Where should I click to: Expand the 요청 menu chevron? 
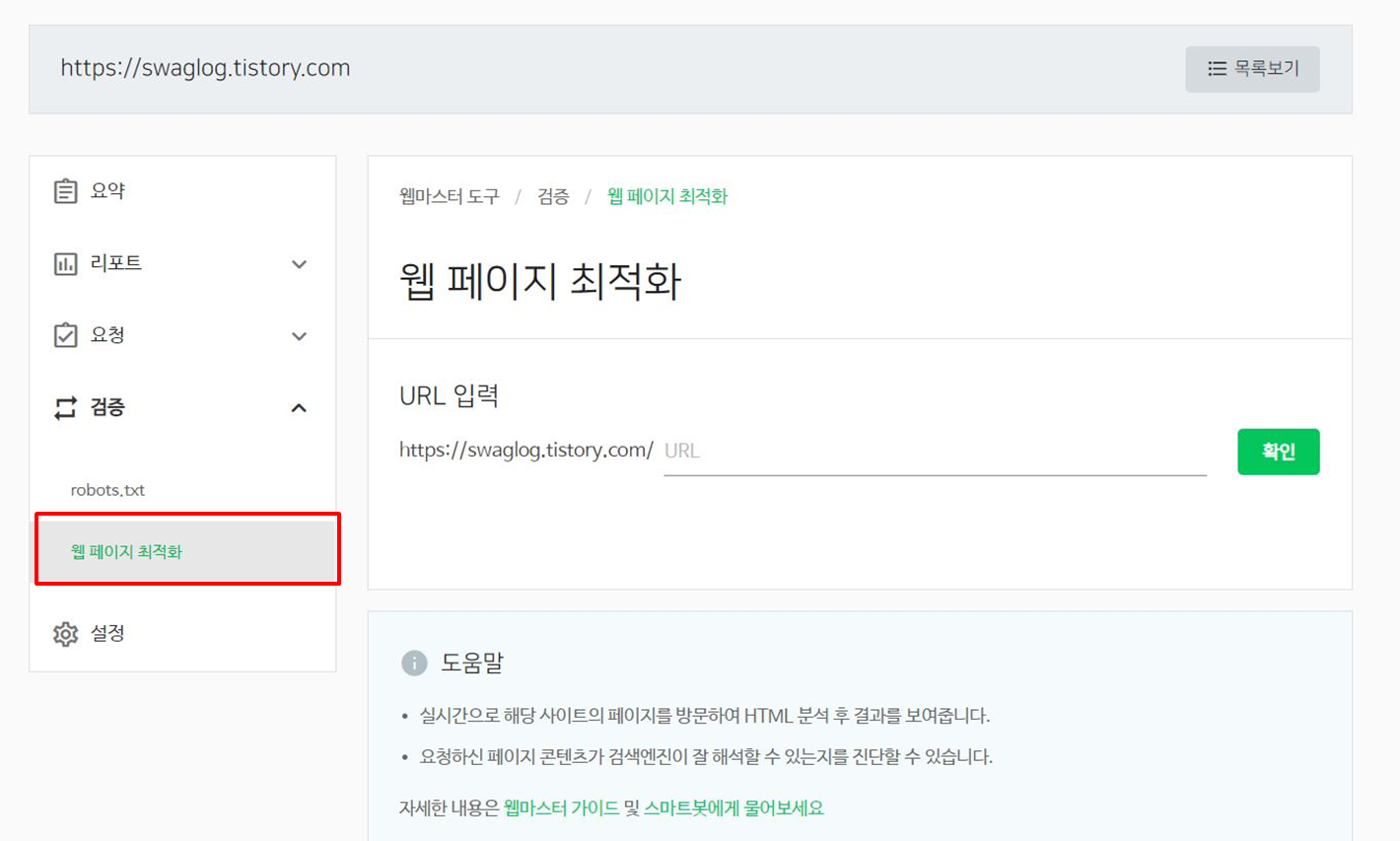pos(299,335)
